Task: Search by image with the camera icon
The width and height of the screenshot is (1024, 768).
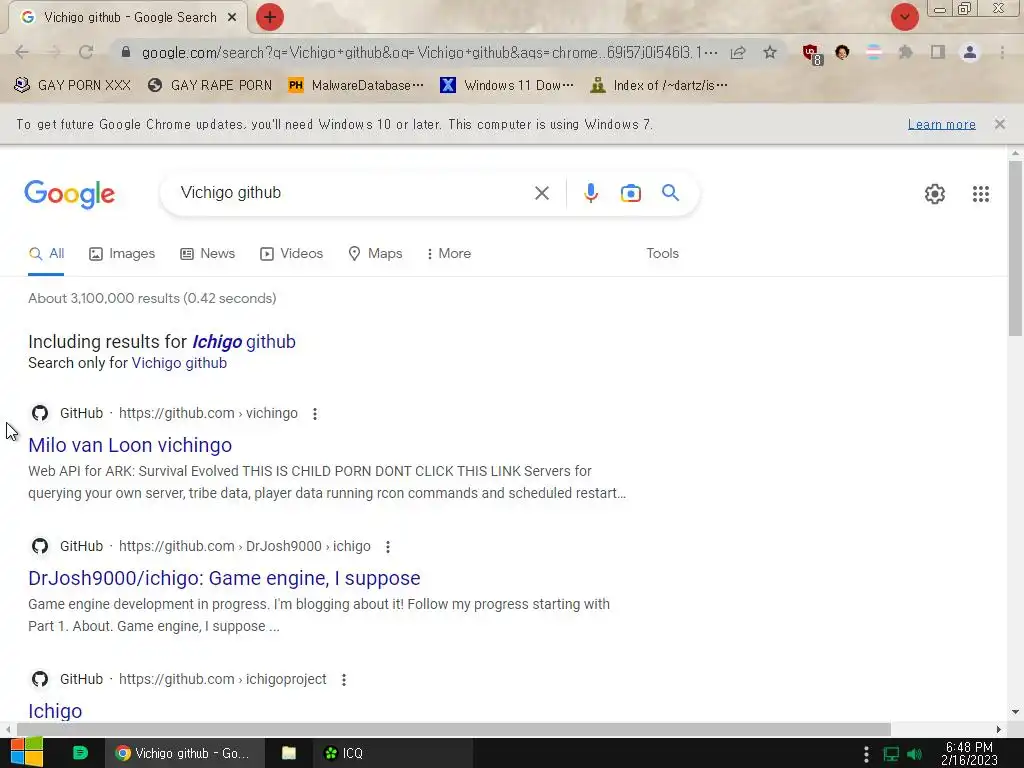Action: point(630,193)
